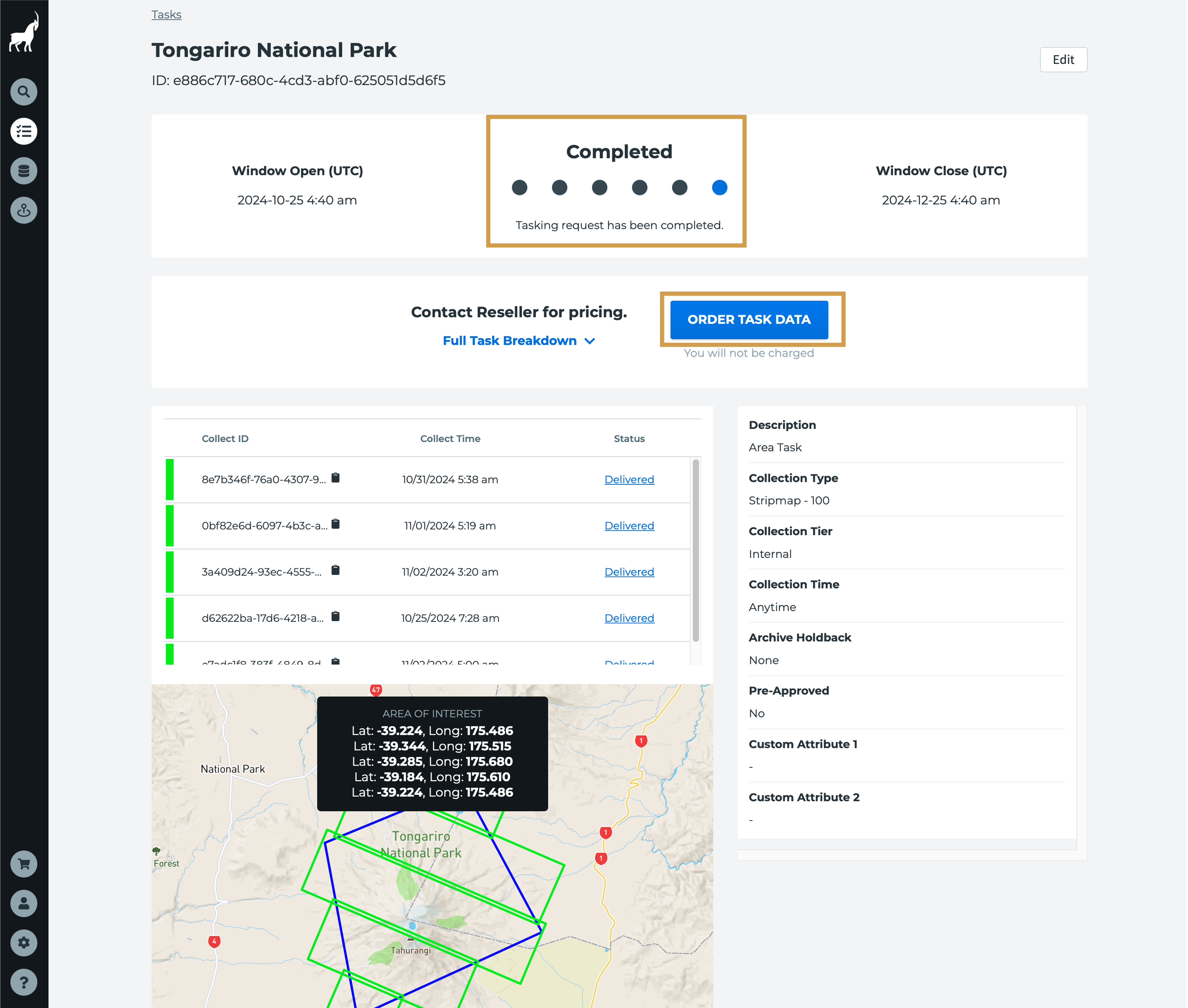Click the blue final progress dot
Viewport: 1188px width, 1008px height.
click(720, 187)
